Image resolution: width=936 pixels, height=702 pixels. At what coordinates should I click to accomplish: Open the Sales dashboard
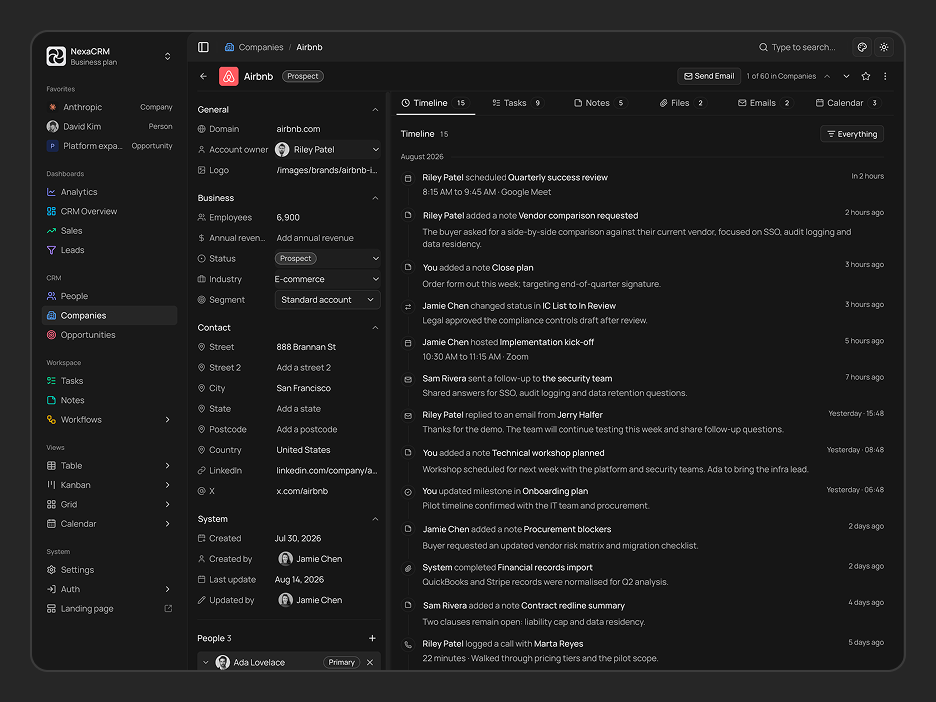point(109,231)
